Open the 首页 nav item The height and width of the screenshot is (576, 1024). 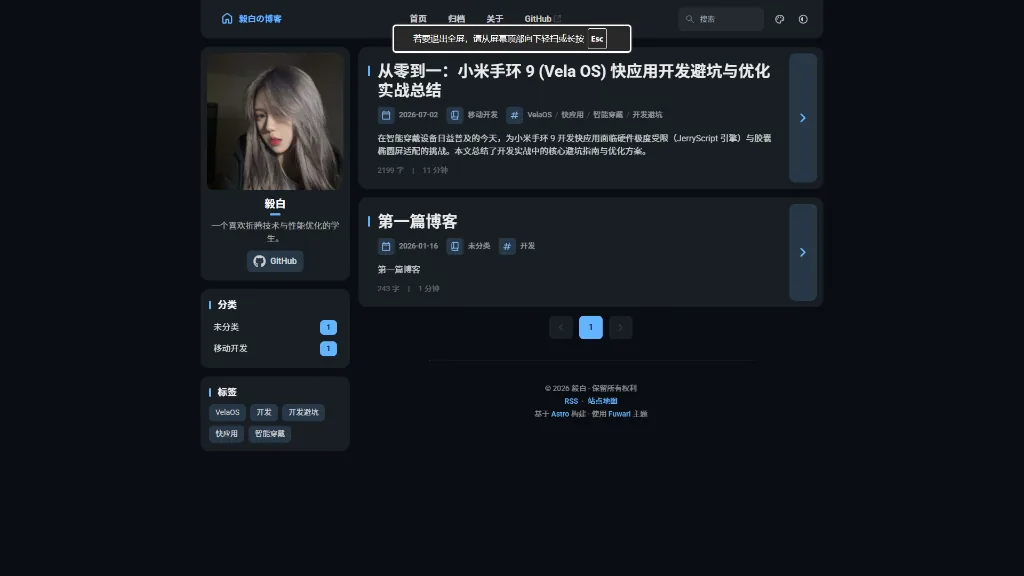pos(418,19)
